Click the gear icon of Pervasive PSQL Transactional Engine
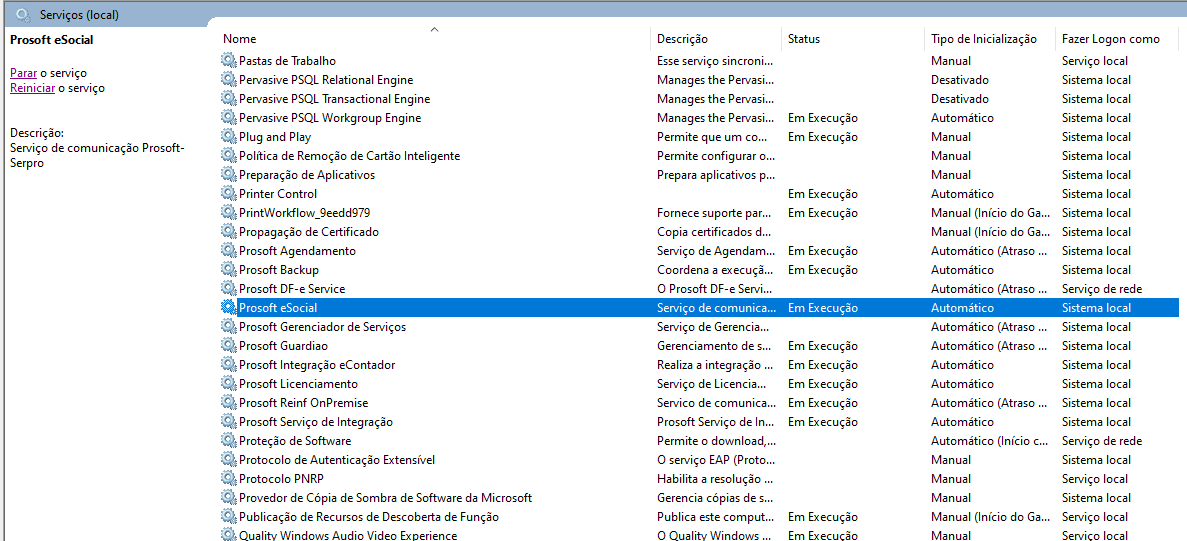This screenshot has height=541, width=1187. click(x=229, y=98)
